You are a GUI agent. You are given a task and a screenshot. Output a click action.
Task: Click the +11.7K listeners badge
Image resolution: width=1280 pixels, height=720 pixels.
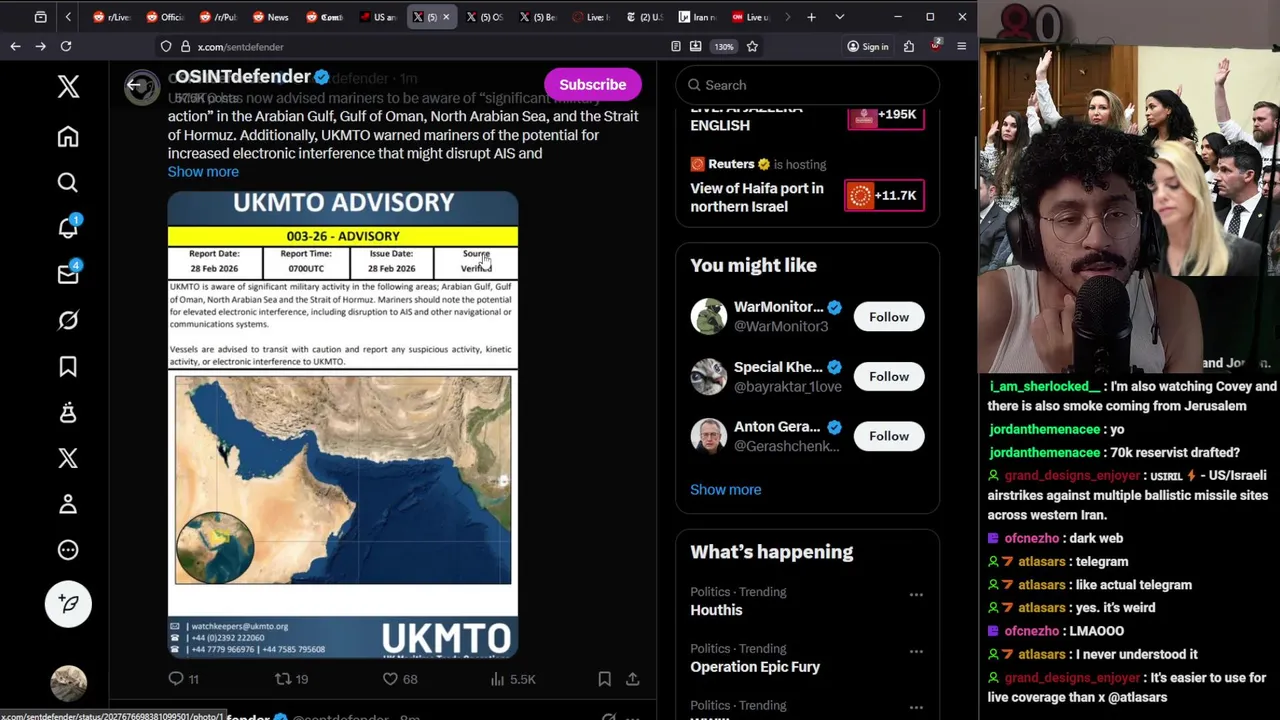click(x=884, y=196)
